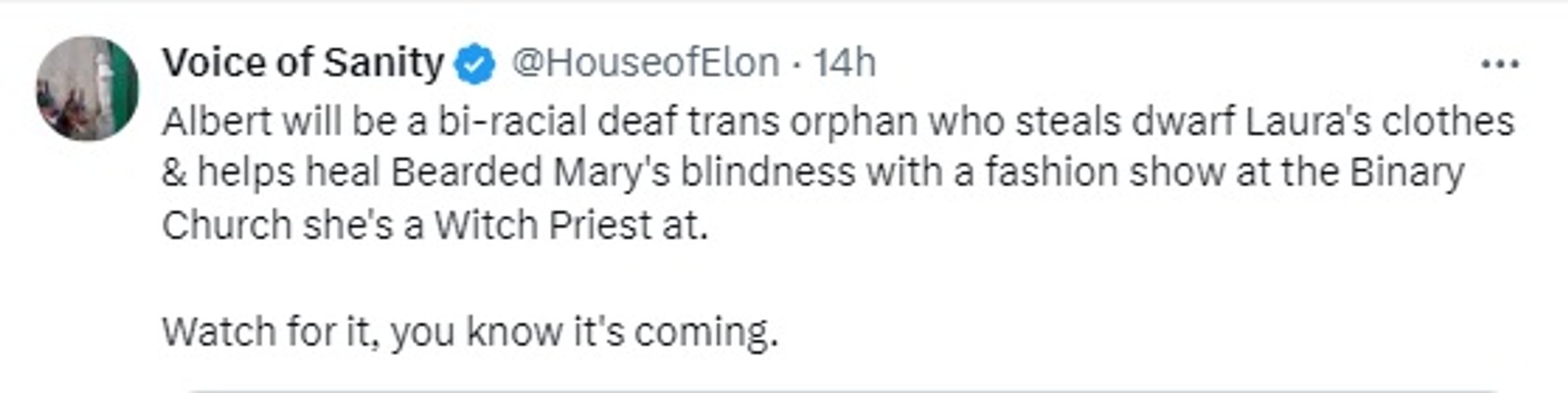Click the 14h timestamp to open tweet
The width and height of the screenshot is (1568, 393).
tap(844, 63)
